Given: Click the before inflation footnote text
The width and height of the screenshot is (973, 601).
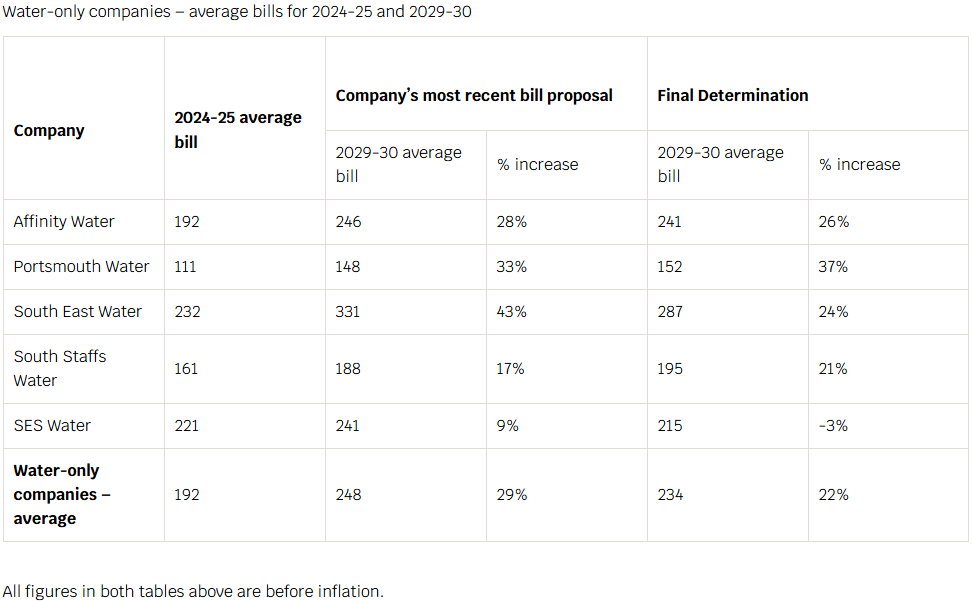Looking at the screenshot, I should point(193,591).
